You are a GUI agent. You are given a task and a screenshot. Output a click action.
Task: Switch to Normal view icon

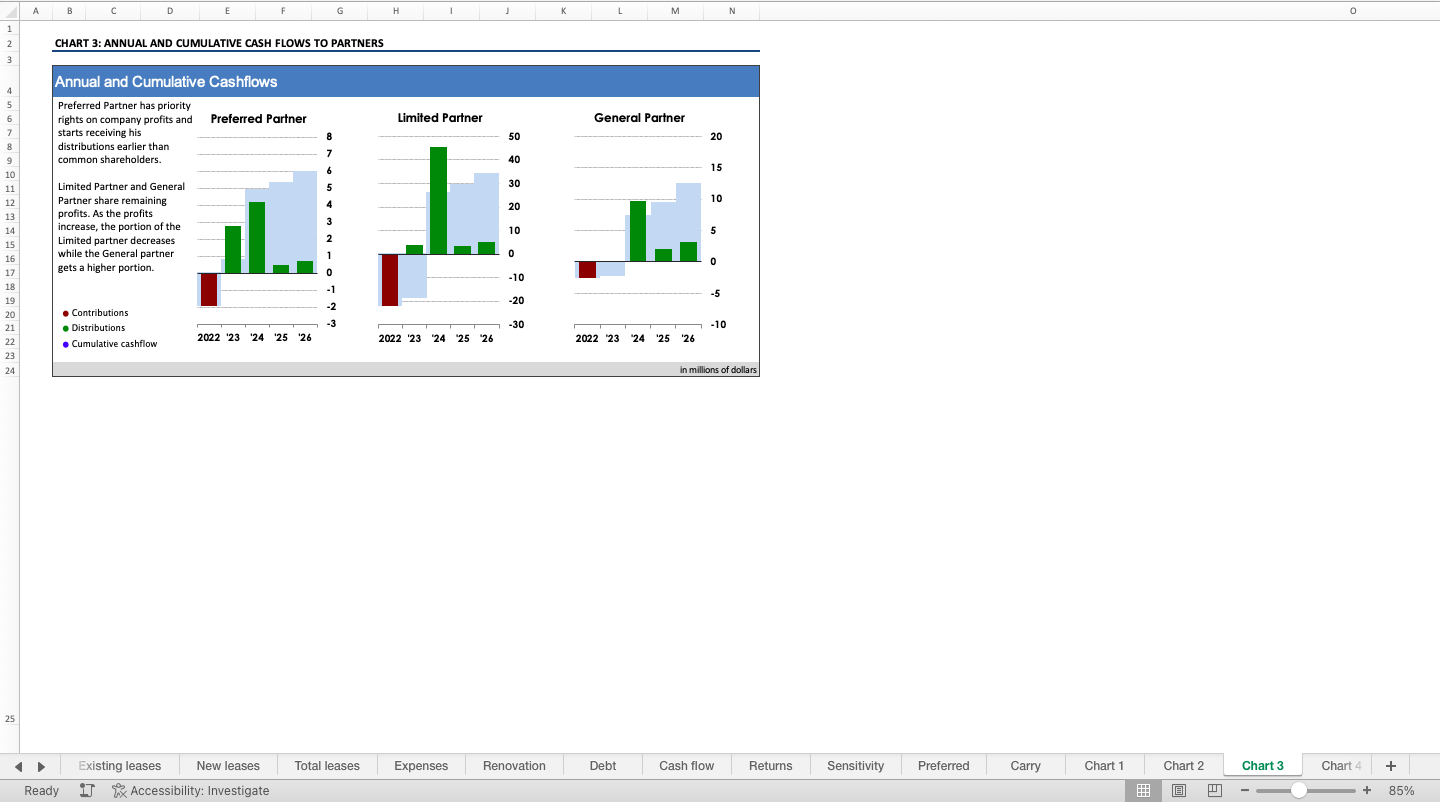(1143, 791)
